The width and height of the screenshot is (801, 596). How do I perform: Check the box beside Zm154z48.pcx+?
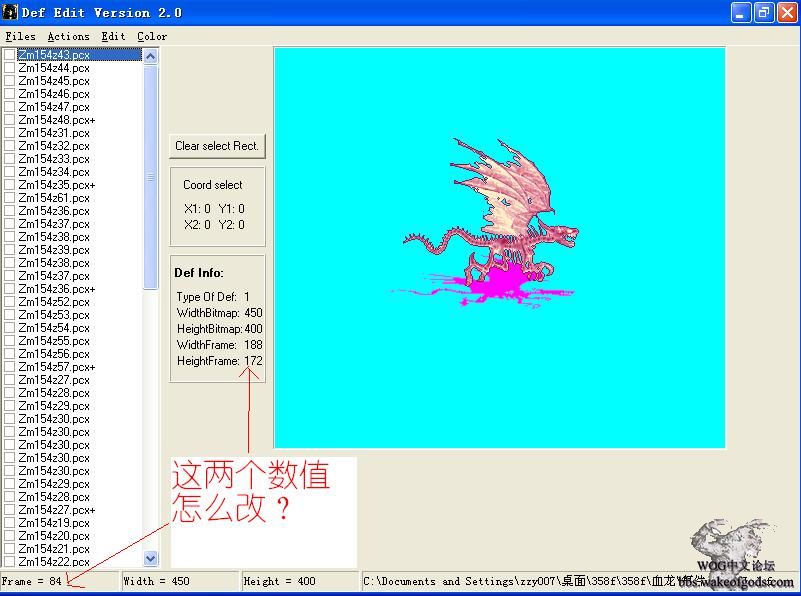point(9,120)
